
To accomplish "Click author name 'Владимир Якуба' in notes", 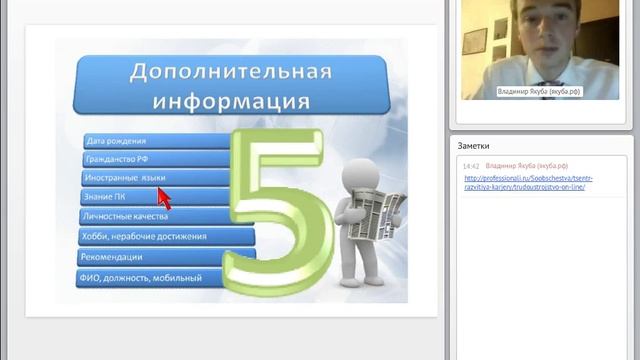I will 527,166.
